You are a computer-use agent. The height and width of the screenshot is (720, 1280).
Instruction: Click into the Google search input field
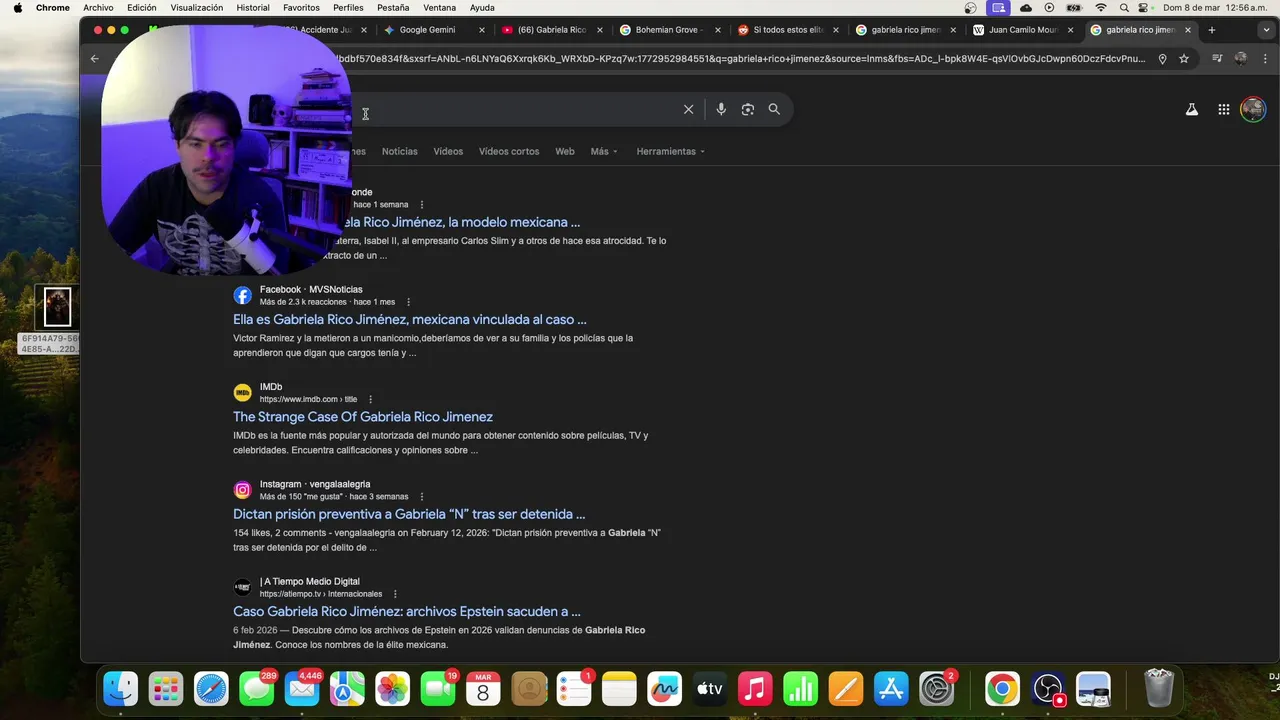click(515, 109)
